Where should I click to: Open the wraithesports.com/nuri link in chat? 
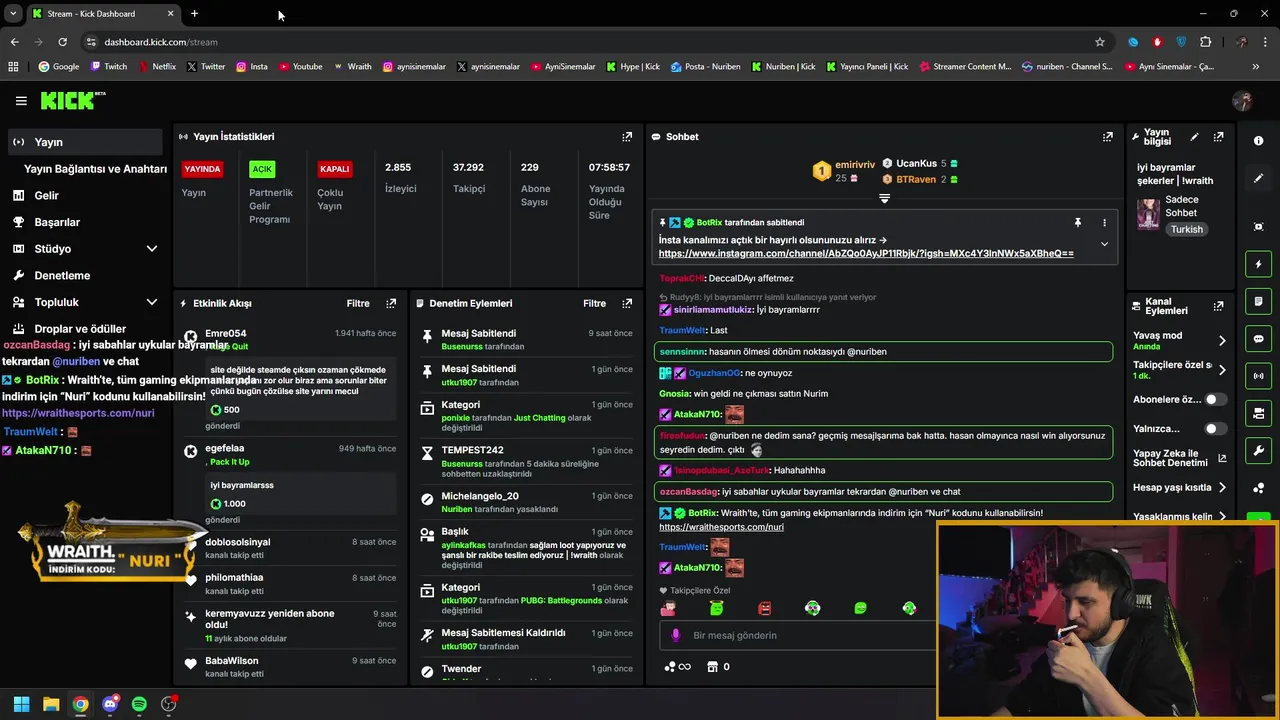(x=721, y=527)
